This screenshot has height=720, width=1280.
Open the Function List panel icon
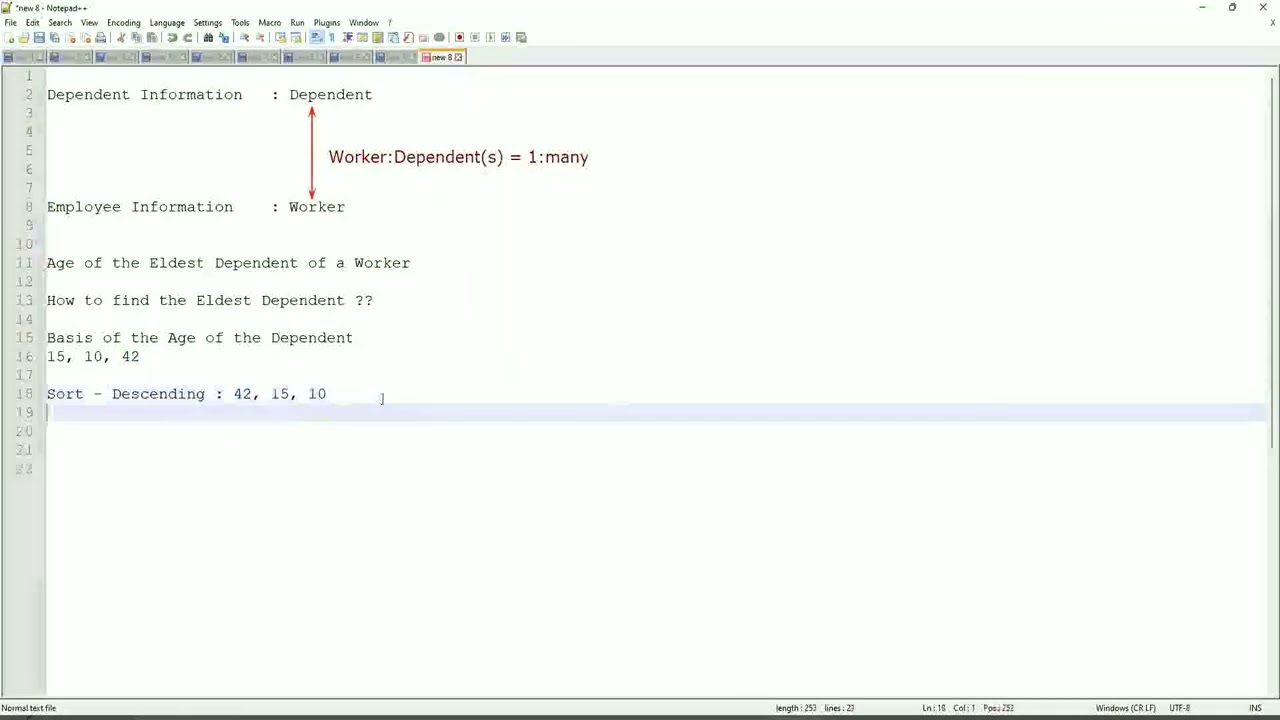tap(408, 38)
